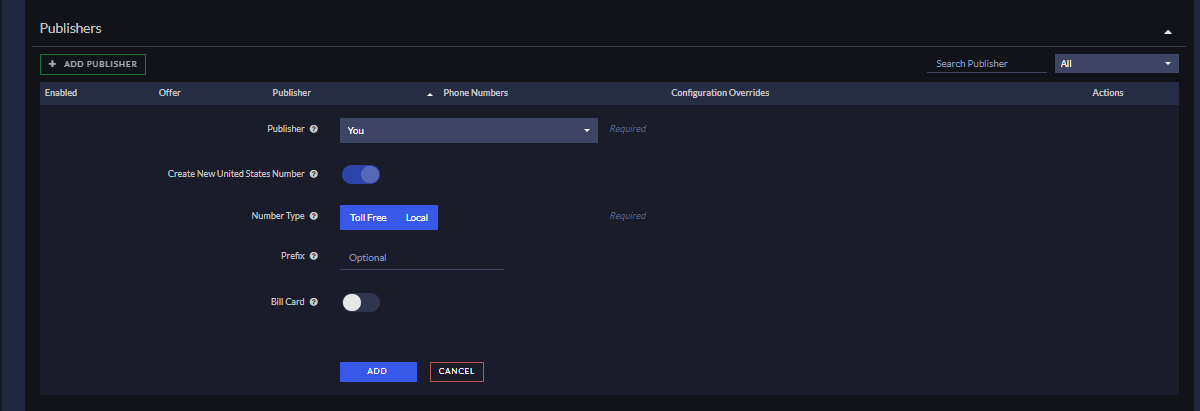This screenshot has height=411, width=1200.
Task: Open the Publisher dropdown showing You
Action: pyautogui.click(x=469, y=131)
